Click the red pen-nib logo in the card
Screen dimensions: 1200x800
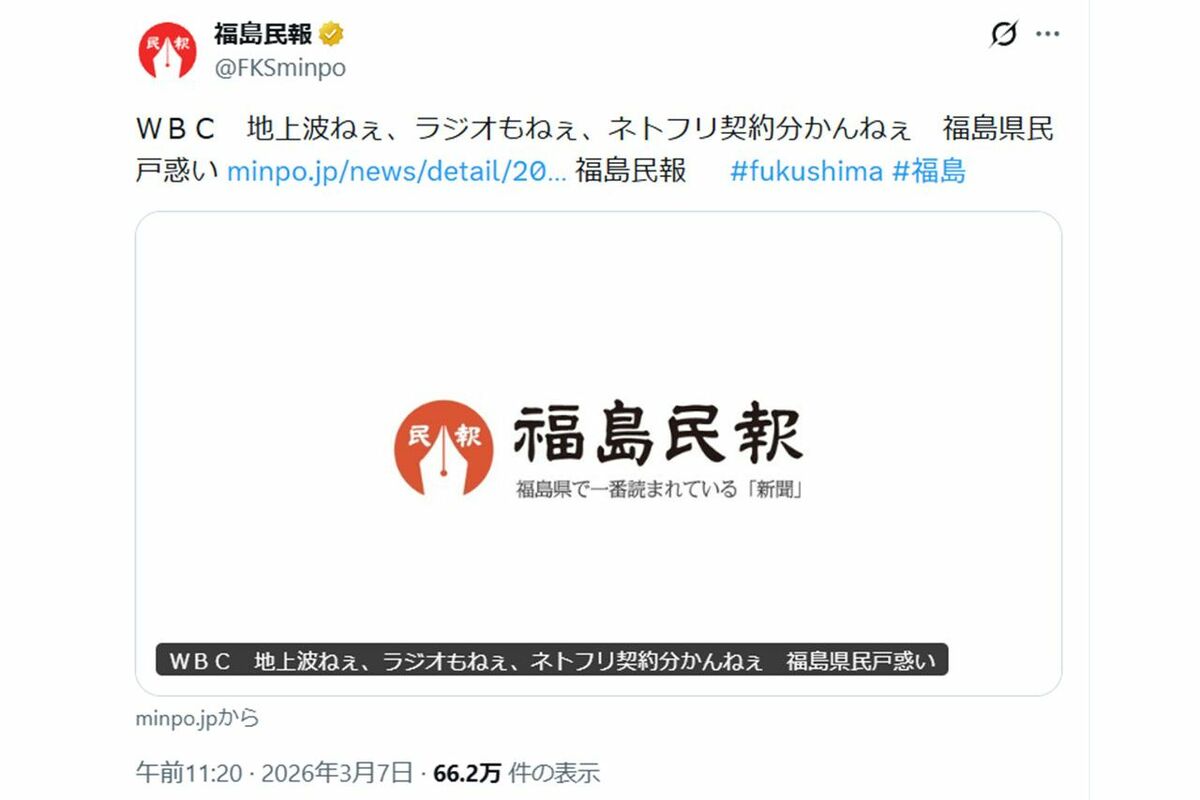click(x=443, y=447)
